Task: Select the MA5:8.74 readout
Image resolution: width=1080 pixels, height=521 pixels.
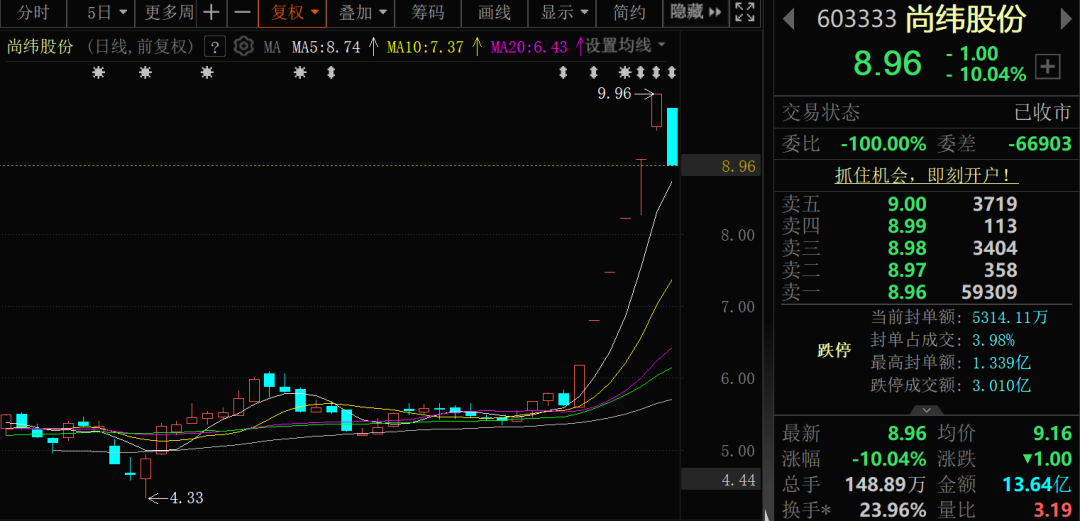Action: tap(326, 47)
